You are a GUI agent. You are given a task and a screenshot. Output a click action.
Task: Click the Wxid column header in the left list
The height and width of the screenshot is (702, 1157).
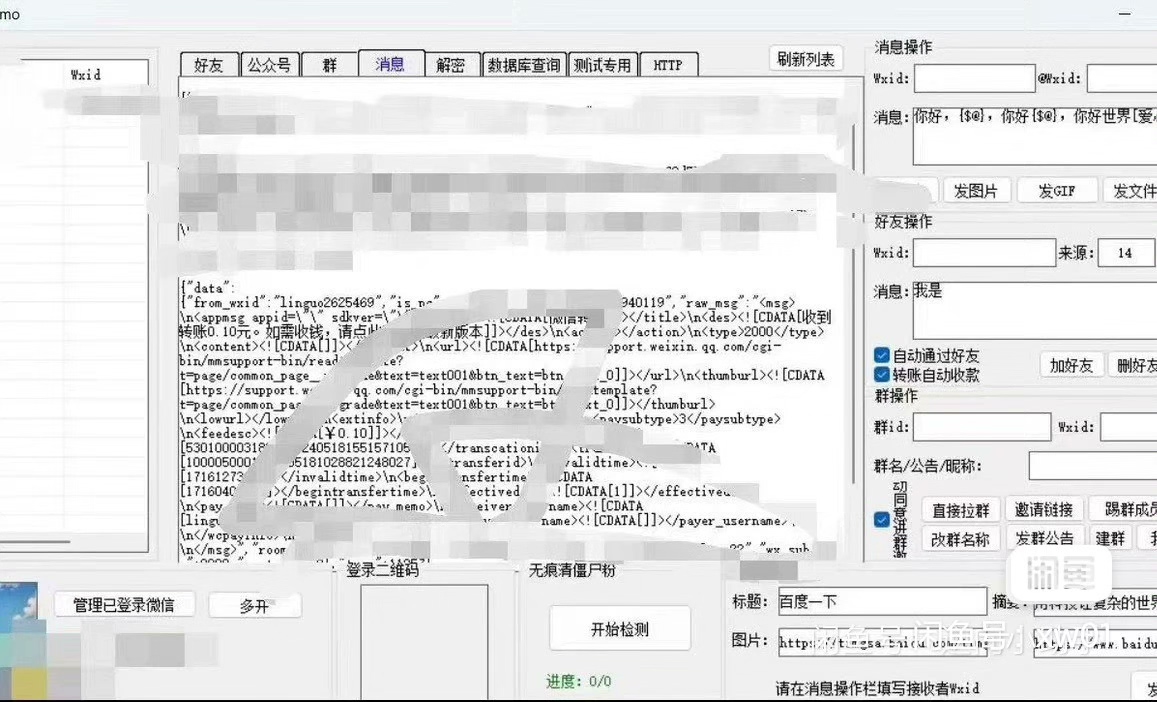click(x=85, y=75)
